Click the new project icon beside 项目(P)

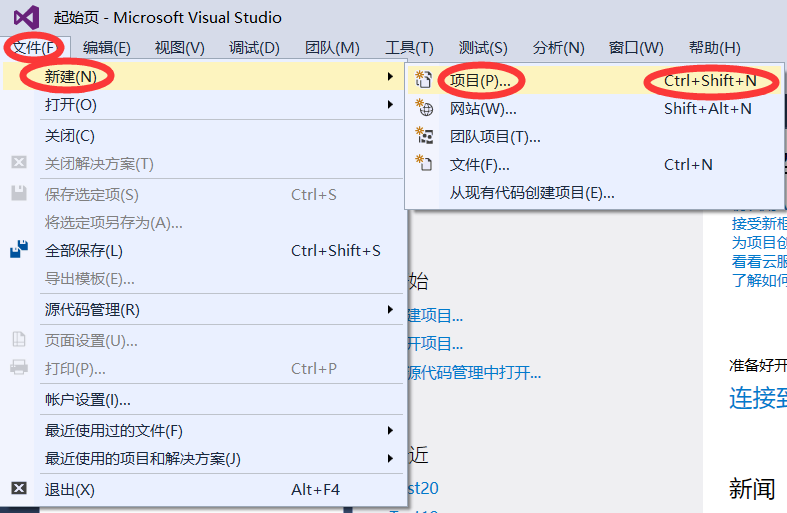[424, 79]
